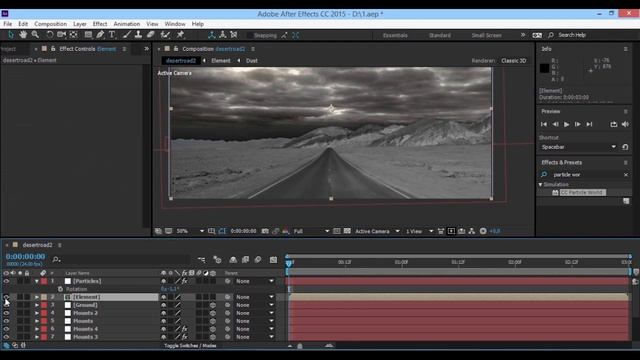Open the Layer menu
640x360 pixels.
[80, 24]
